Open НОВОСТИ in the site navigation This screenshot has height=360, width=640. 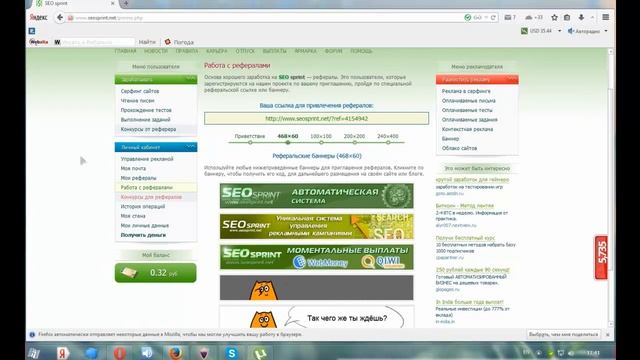click(x=156, y=51)
